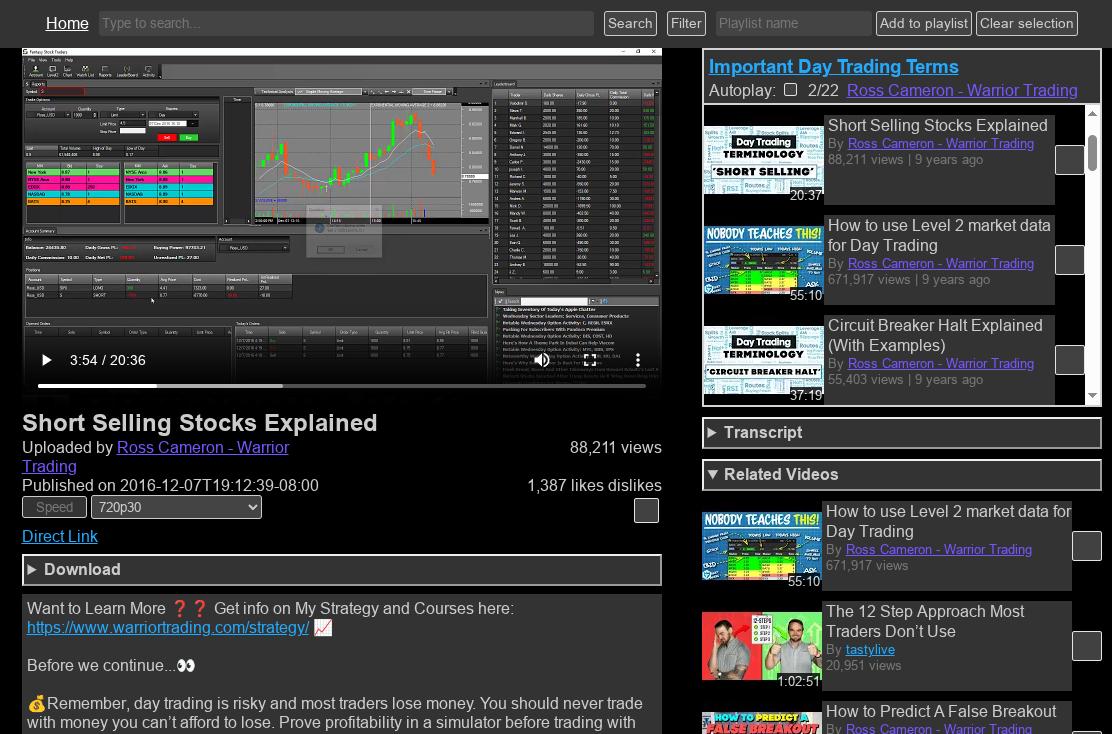This screenshot has width=1112, height=734.
Task: Select the checkbox for the Circuit Breaker Halt Explained item
Action: click(x=1069, y=360)
